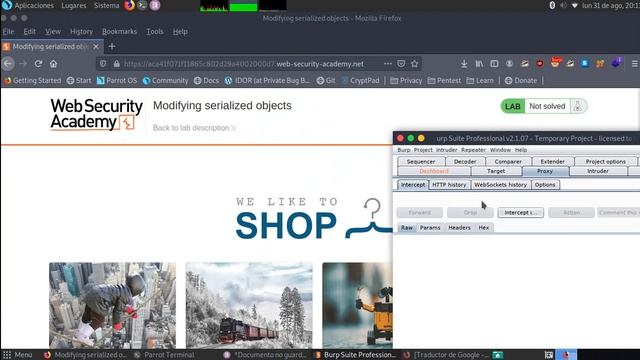Image resolution: width=640 pixels, height=360 pixels.
Task: Open the Proxy Options sub-tab
Action: pyautogui.click(x=545, y=185)
